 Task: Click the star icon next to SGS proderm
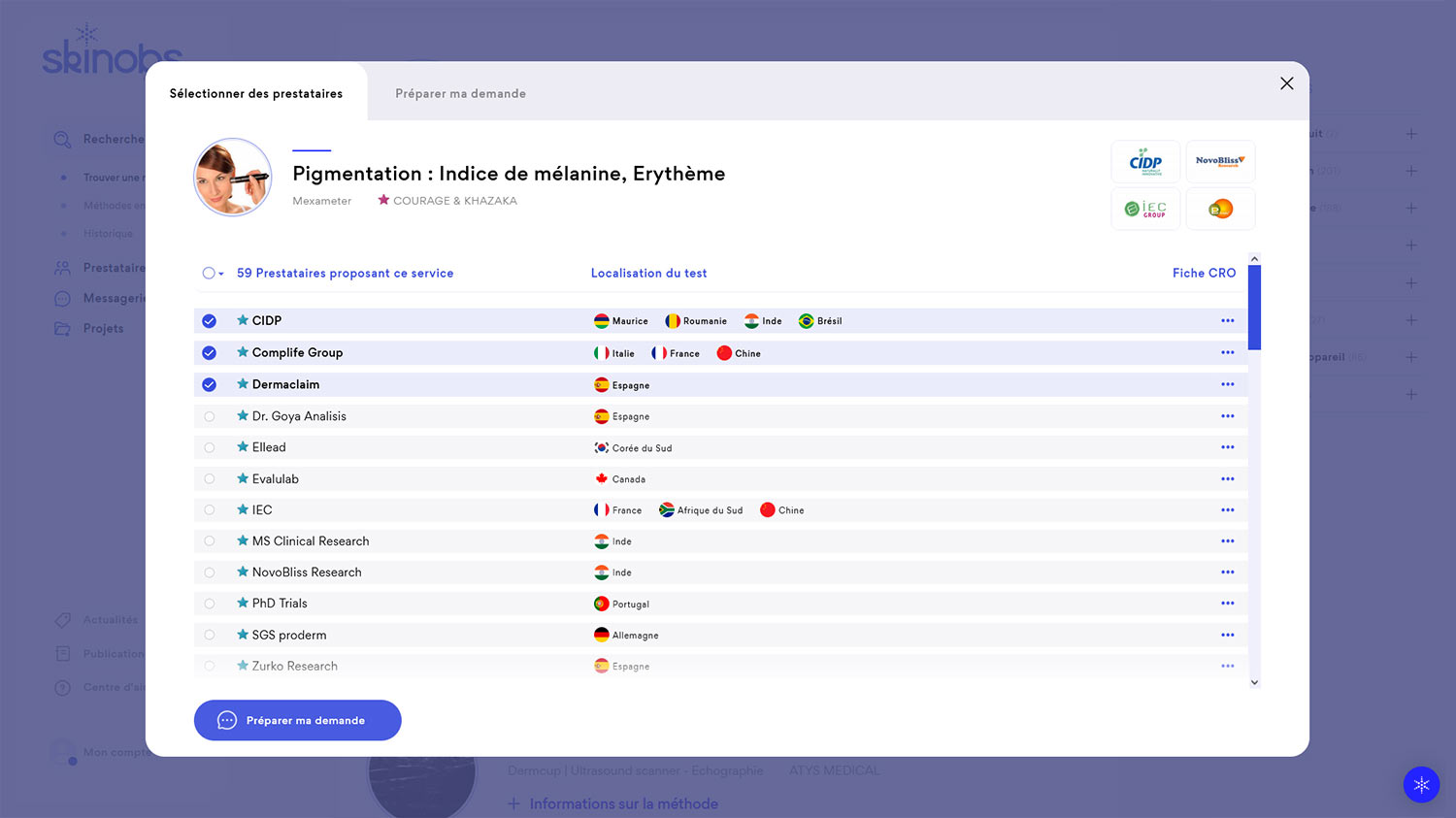point(243,635)
